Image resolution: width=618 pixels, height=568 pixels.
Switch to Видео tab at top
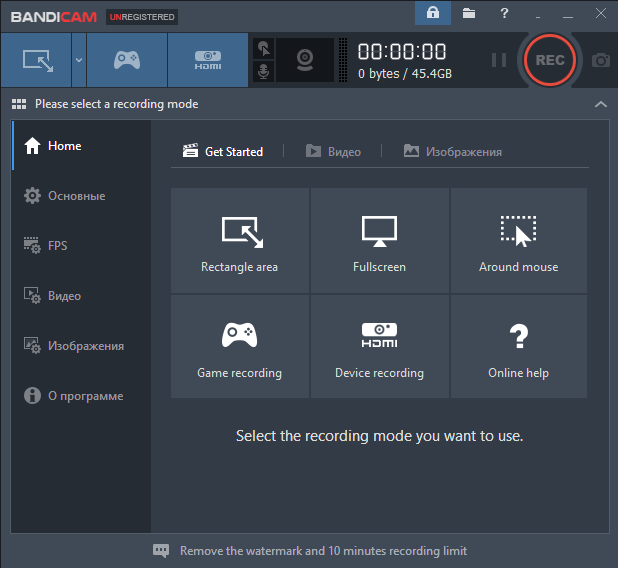[333, 151]
